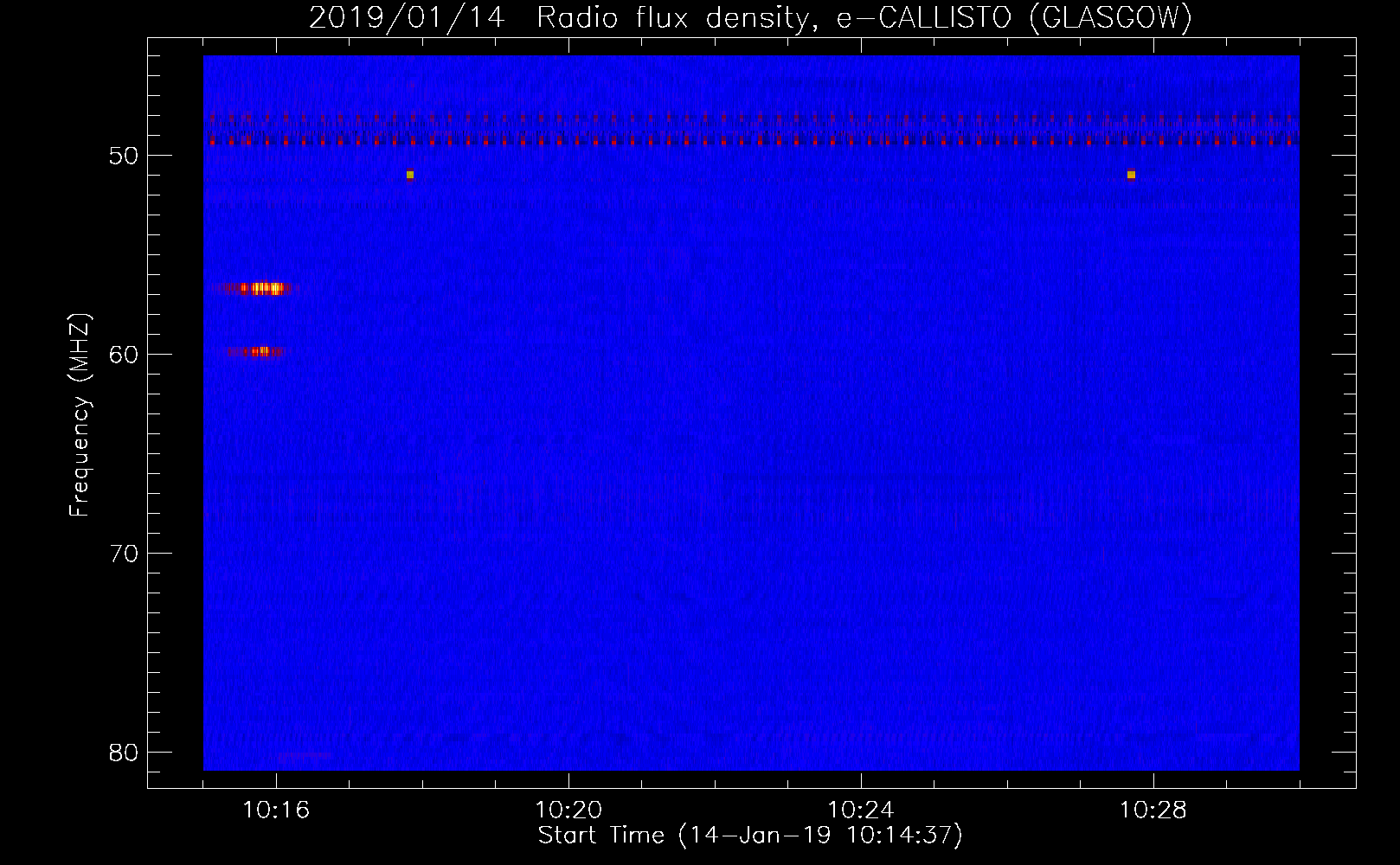Click the Frequency (MHZ) axis caption
Image resolution: width=1400 pixels, height=865 pixels.
pos(80,415)
